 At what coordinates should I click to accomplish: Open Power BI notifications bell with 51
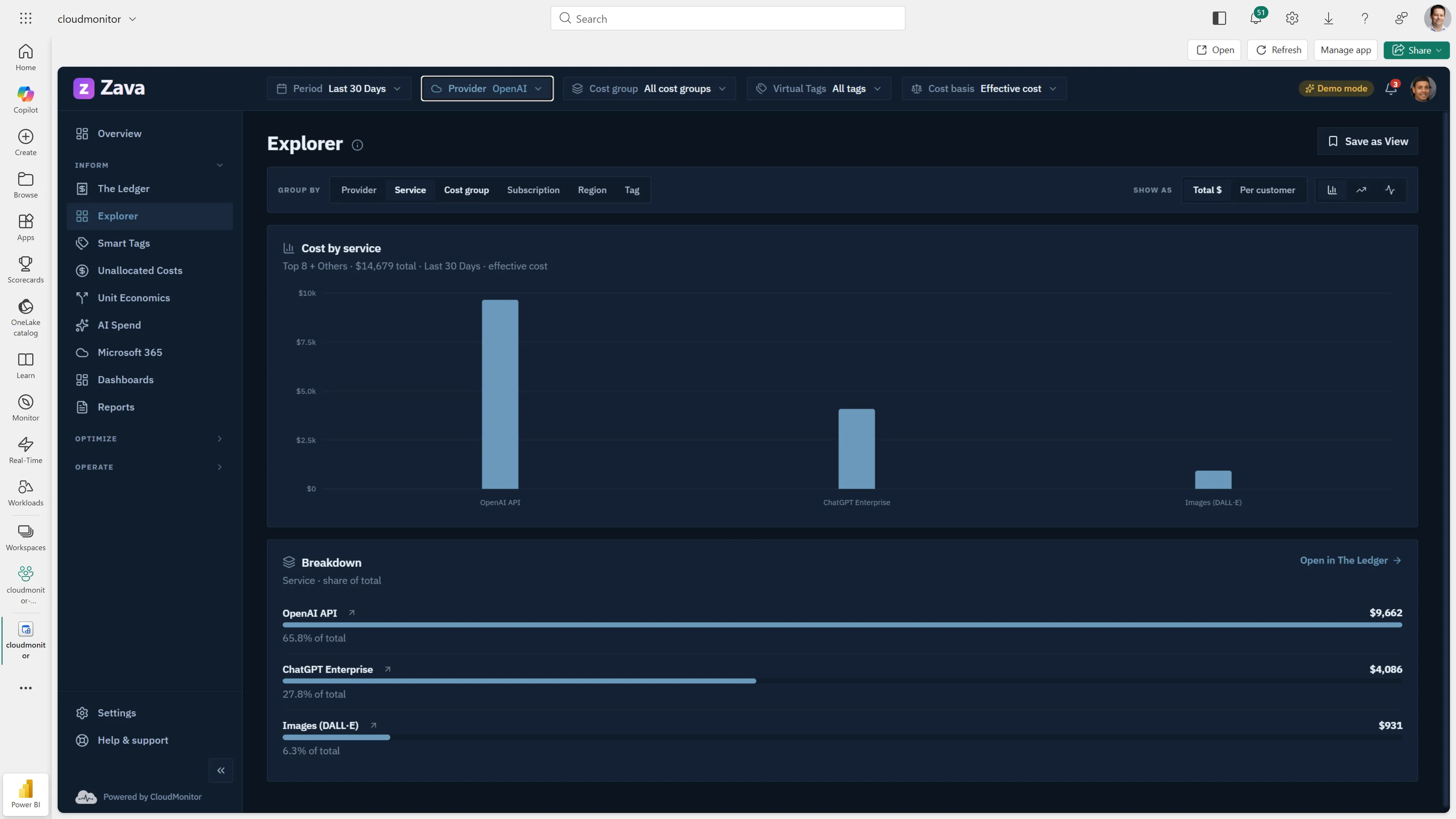pyautogui.click(x=1256, y=19)
